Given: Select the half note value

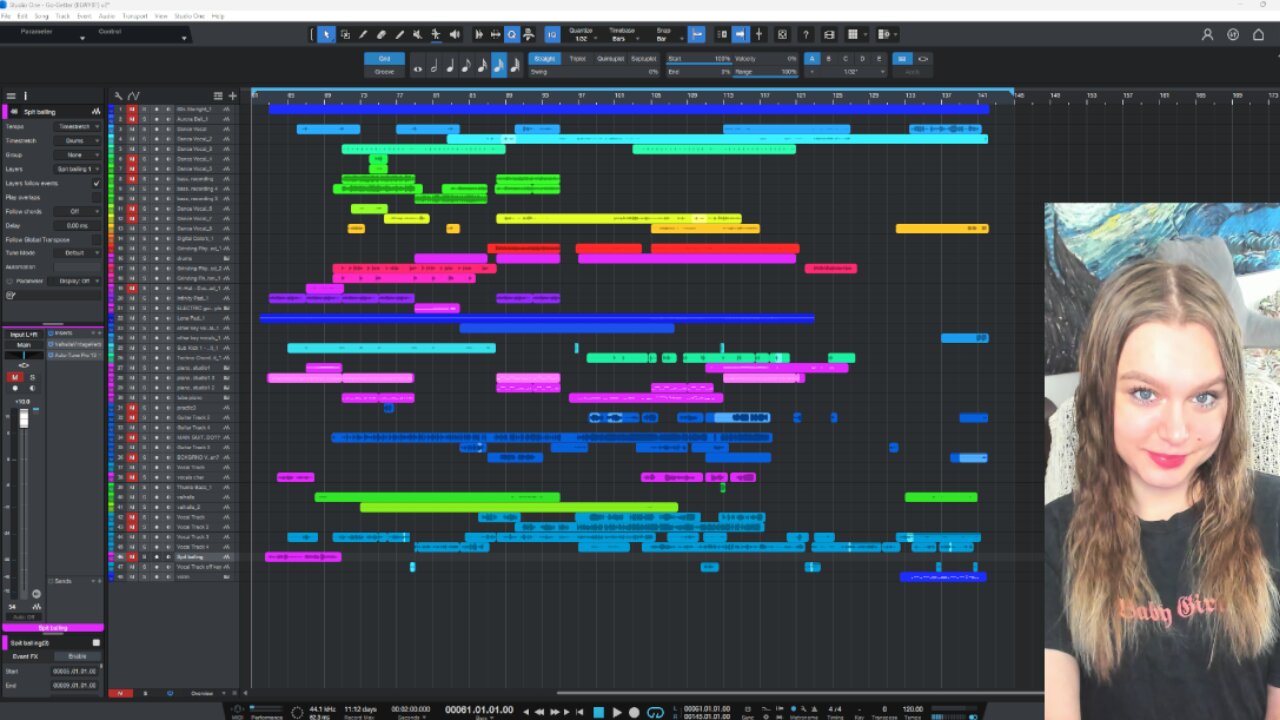Looking at the screenshot, I should pos(434,66).
